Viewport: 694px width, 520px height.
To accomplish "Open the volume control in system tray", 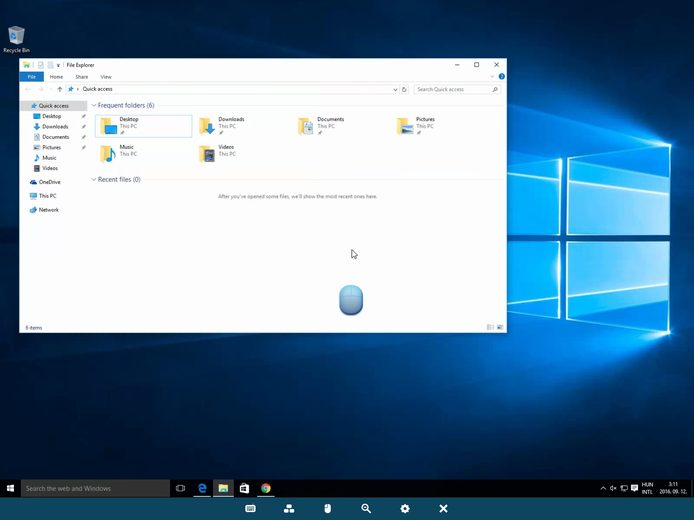I will point(613,488).
